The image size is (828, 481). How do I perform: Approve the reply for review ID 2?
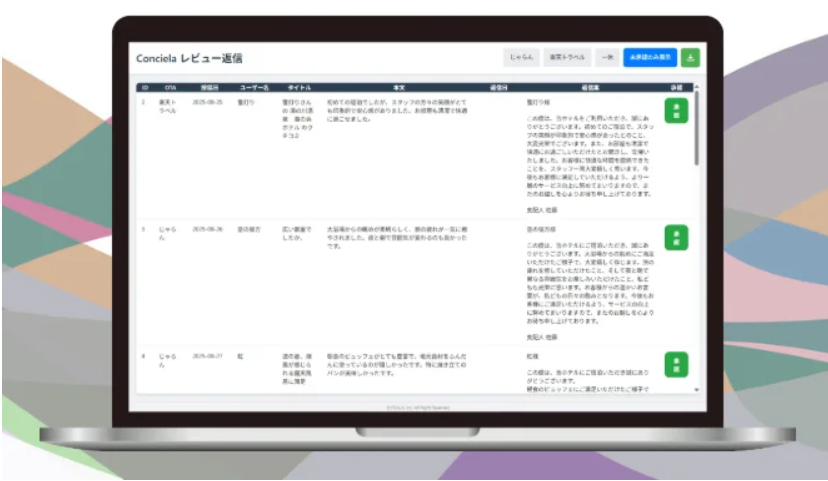(676, 110)
